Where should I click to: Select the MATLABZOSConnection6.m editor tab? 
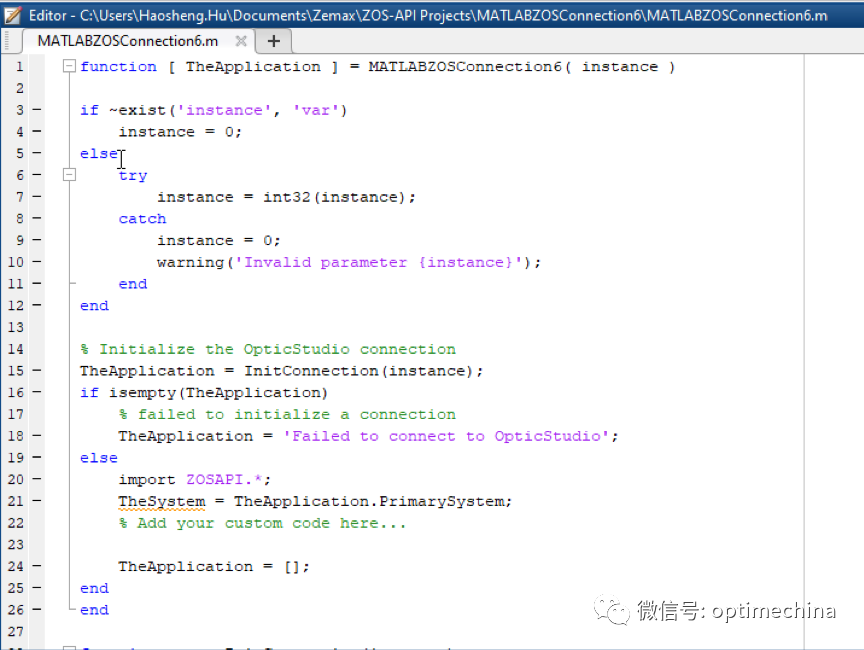point(138,41)
